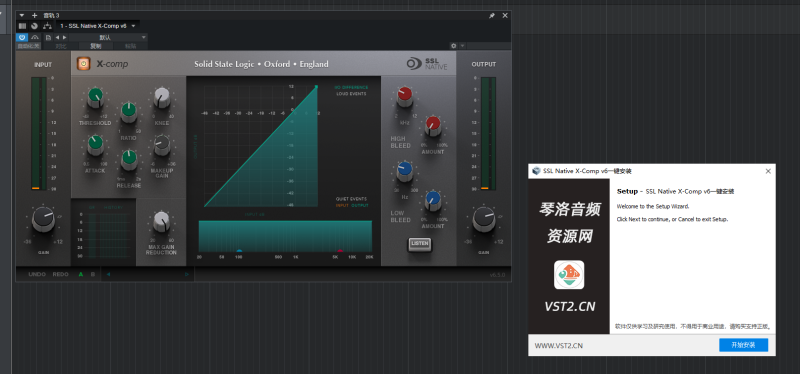Click the blue low-frequency marker on spectrum

239,251
